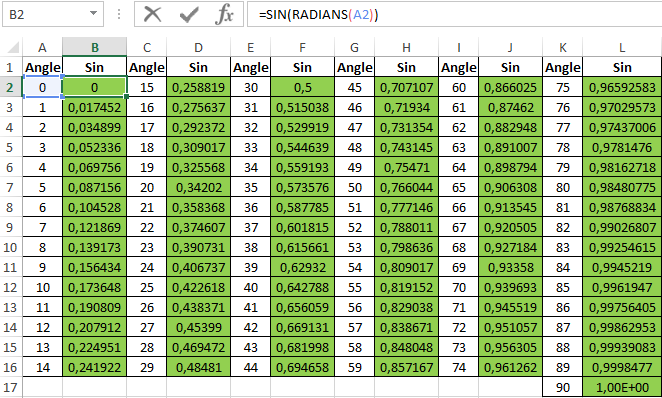
Task: Select column C header
Action: coord(147,47)
